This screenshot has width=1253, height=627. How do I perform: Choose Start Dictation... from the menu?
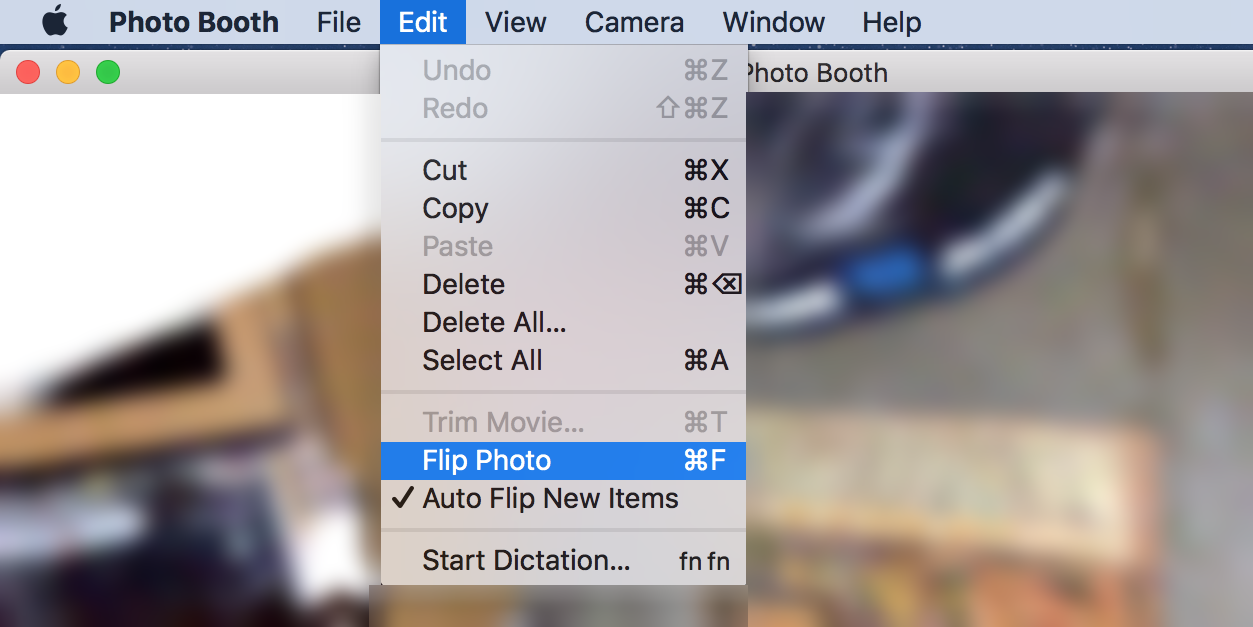[x=563, y=560]
